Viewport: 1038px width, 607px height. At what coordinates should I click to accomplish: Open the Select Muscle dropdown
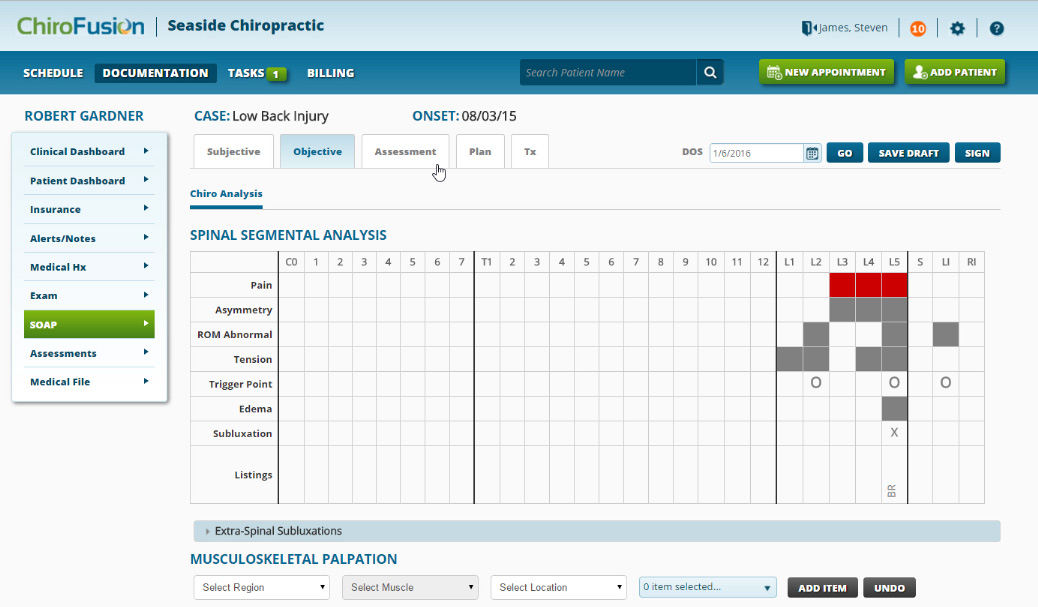click(x=410, y=587)
